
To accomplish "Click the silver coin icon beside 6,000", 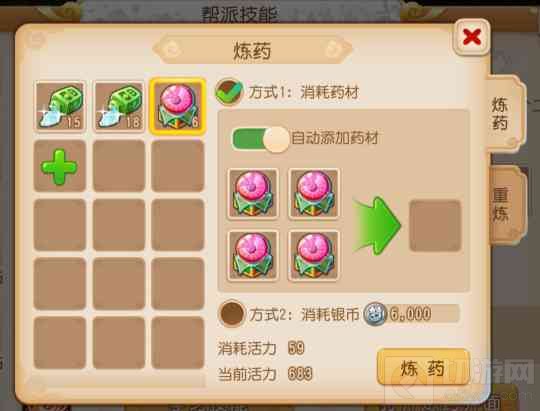I will 375,314.
